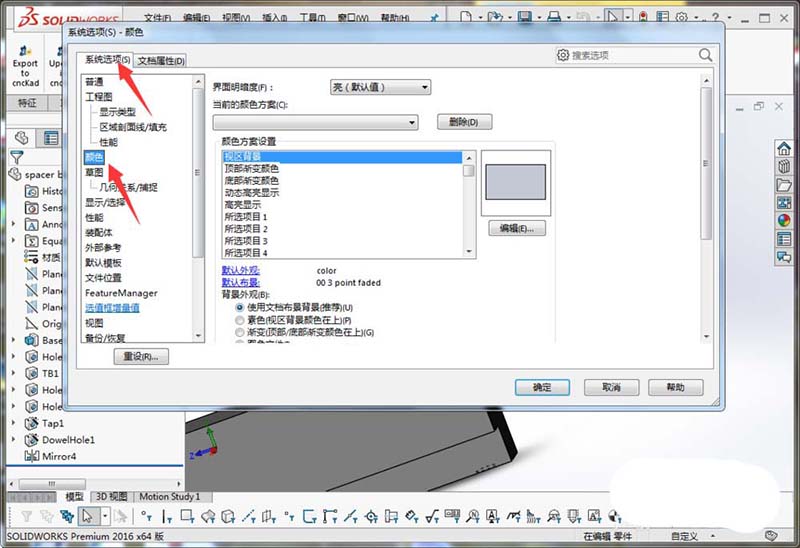Click the PropertyManager tab icon
This screenshot has height=548, width=800.
pos(51,138)
